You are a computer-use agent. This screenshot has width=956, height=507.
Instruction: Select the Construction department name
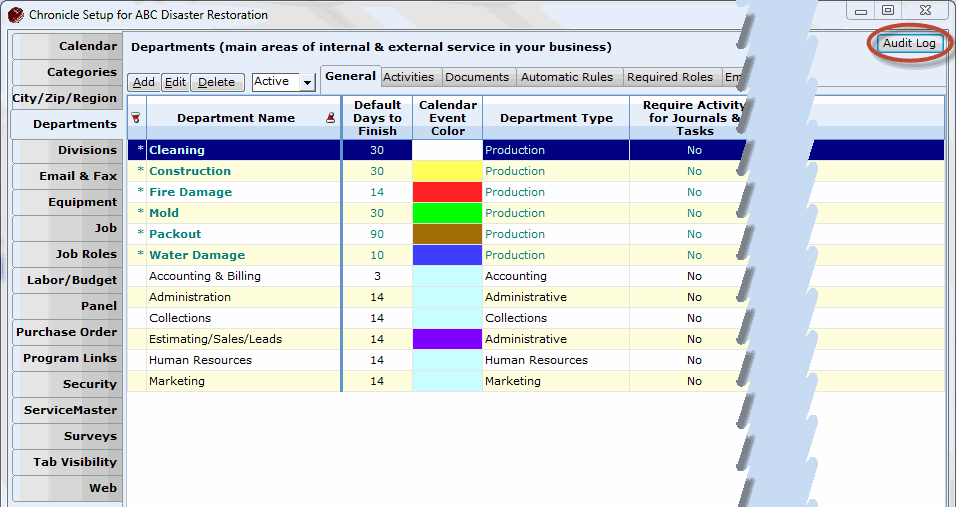point(190,171)
